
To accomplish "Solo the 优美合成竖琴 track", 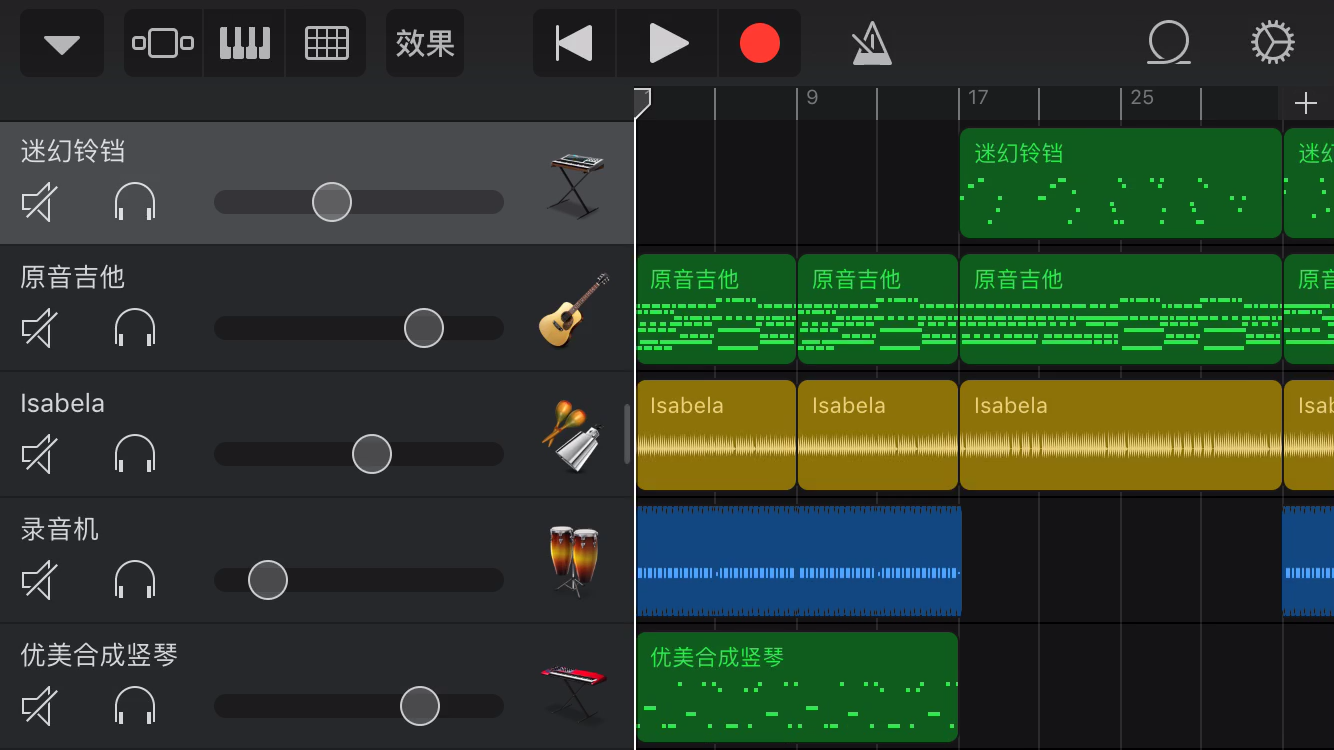I will (135, 707).
